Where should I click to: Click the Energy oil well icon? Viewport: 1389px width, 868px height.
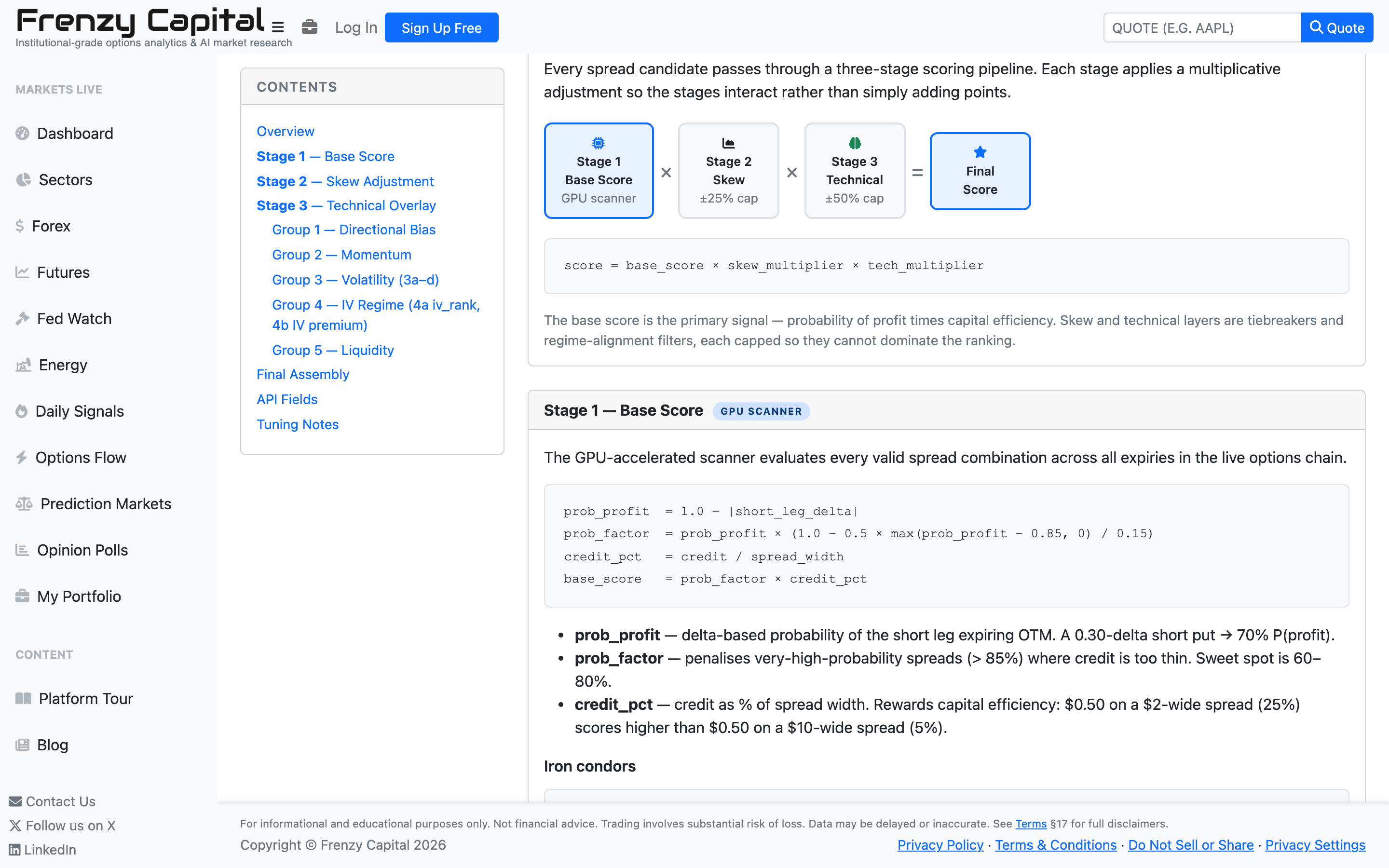click(x=23, y=365)
